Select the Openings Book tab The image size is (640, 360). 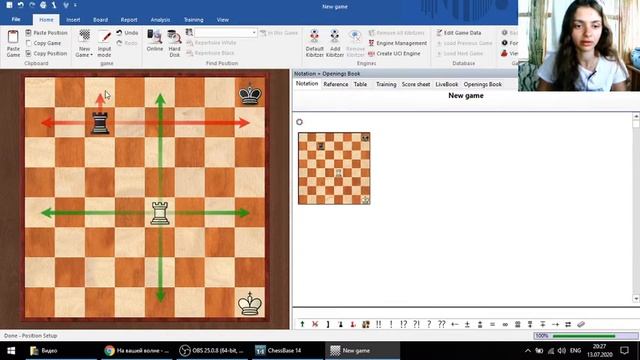[482, 84]
